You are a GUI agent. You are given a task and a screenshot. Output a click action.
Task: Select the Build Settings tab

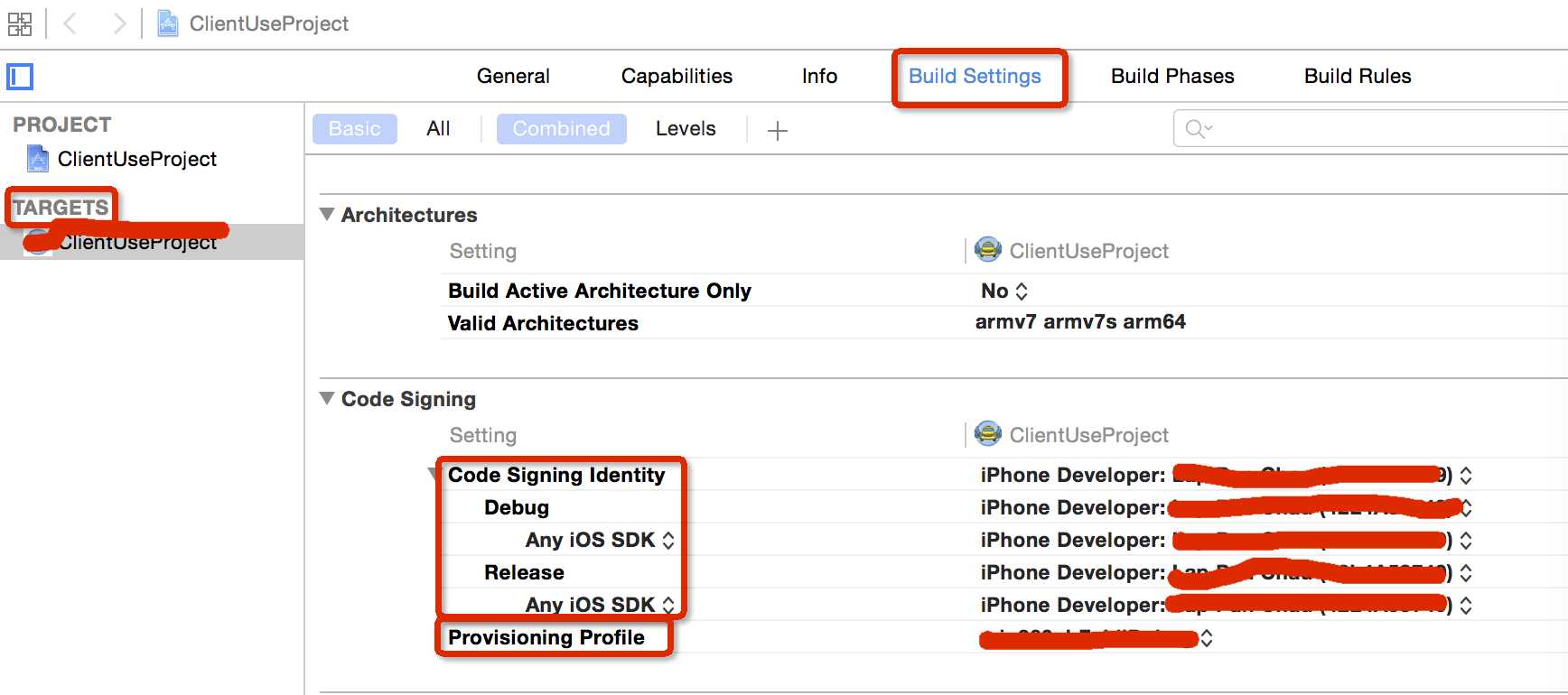pyautogui.click(x=975, y=76)
